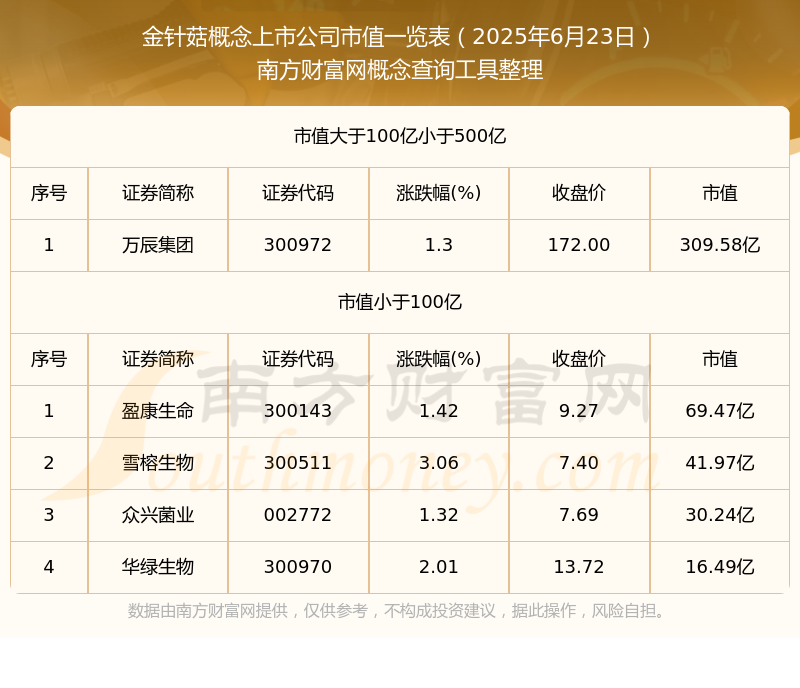The image size is (800, 688).
Task: Click market value 41.97亿
Action: click(719, 463)
